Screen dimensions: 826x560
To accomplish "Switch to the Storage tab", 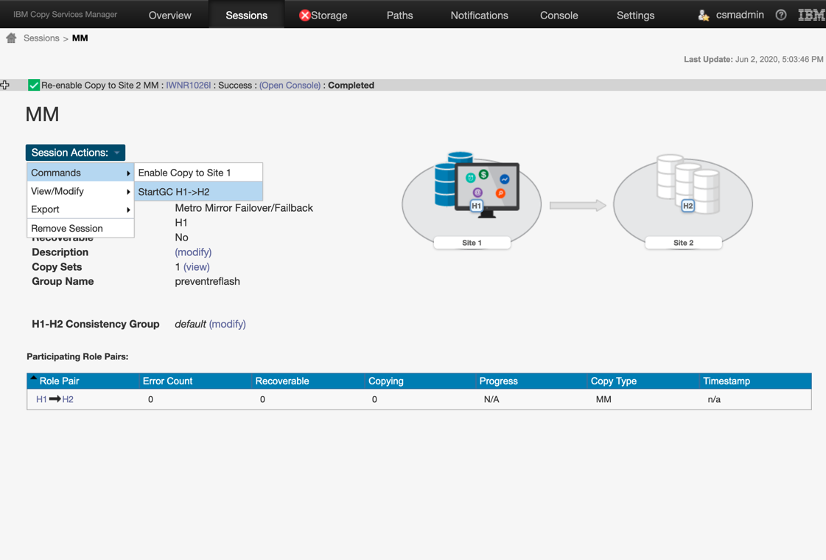I will pyautogui.click(x=329, y=15).
